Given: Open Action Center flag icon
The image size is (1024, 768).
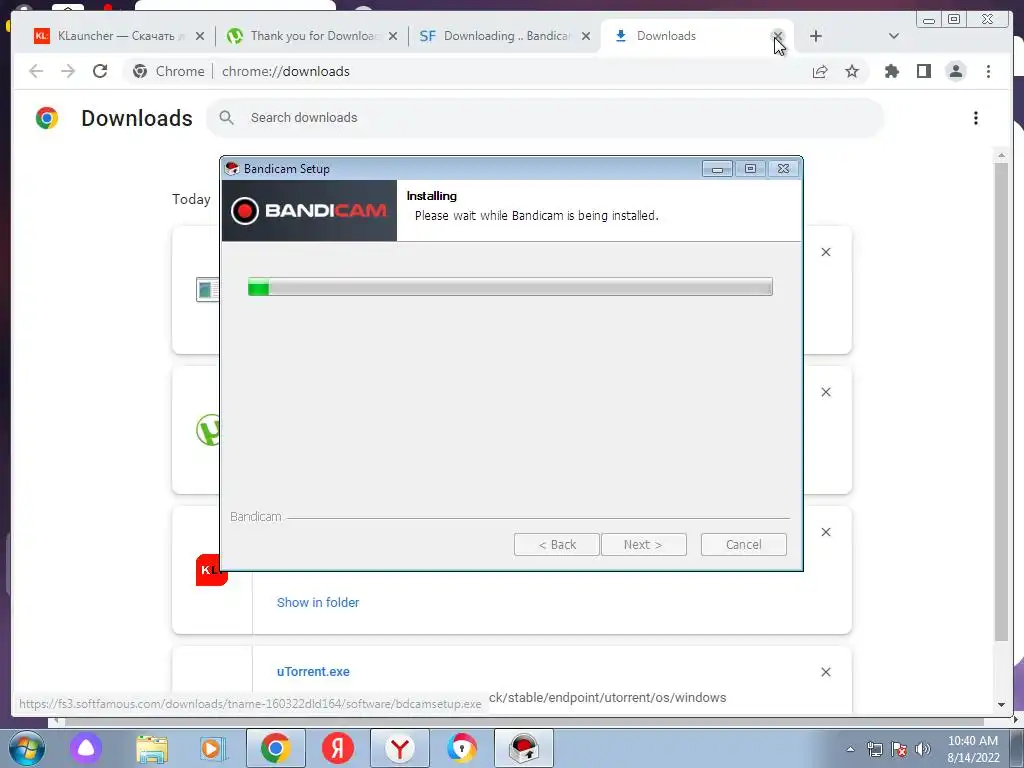Looking at the screenshot, I should [x=899, y=749].
